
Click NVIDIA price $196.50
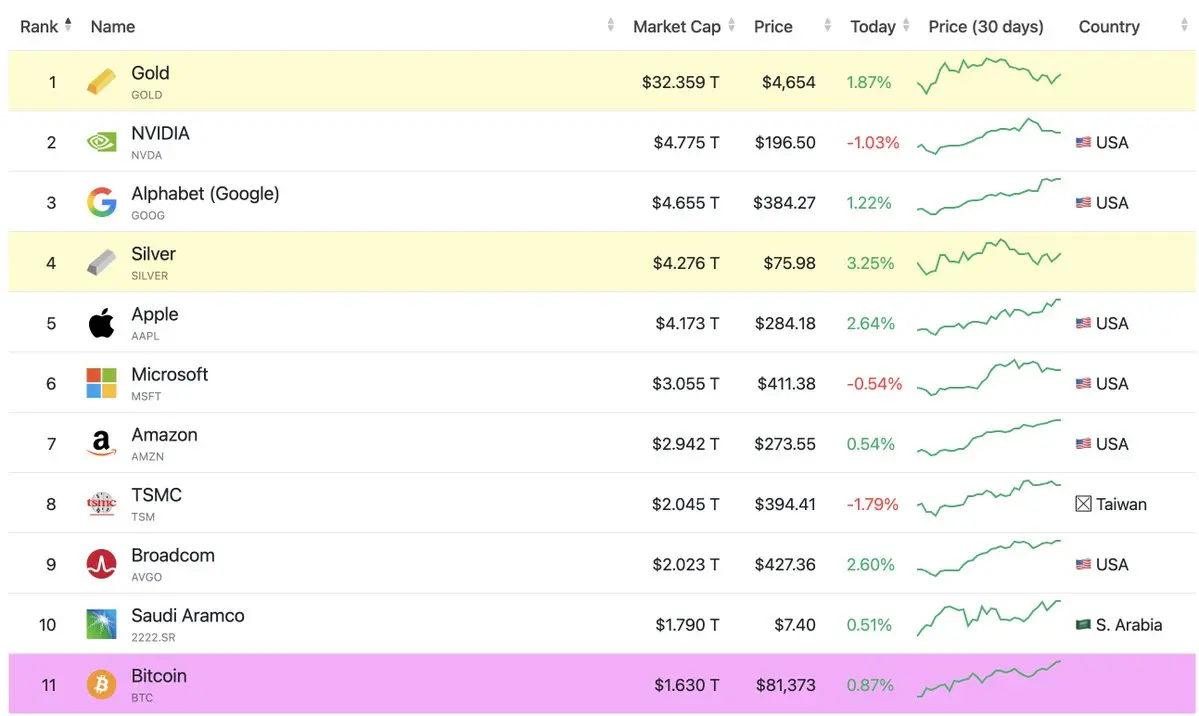(x=785, y=142)
